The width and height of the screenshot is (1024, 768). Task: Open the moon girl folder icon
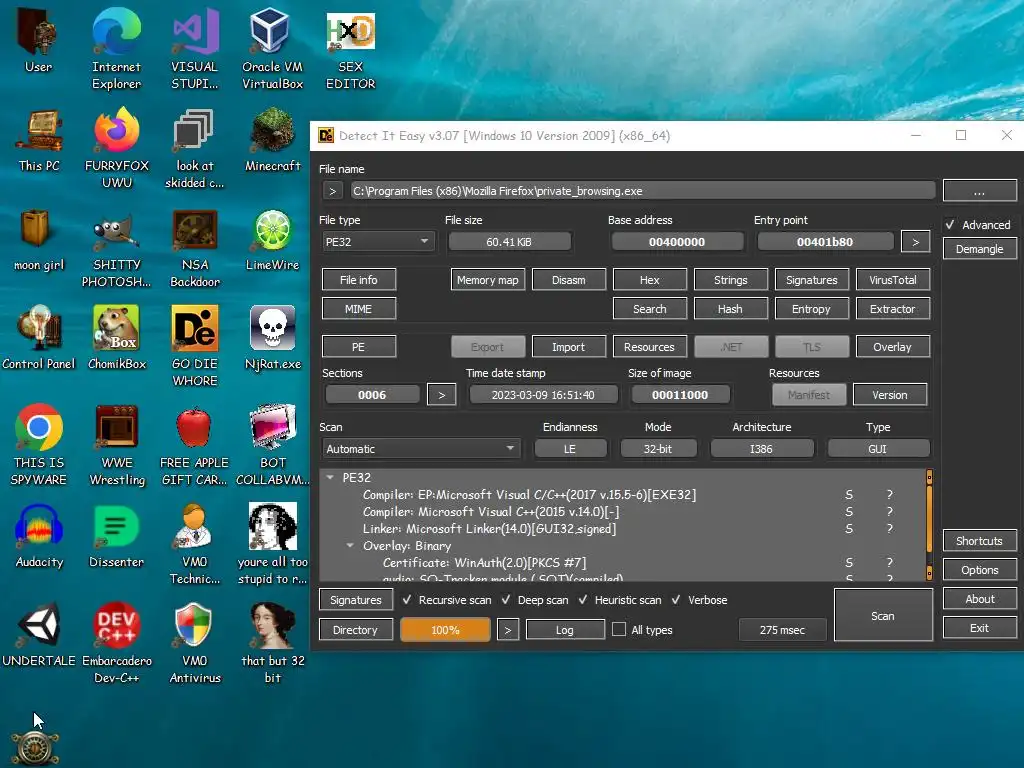39,240
